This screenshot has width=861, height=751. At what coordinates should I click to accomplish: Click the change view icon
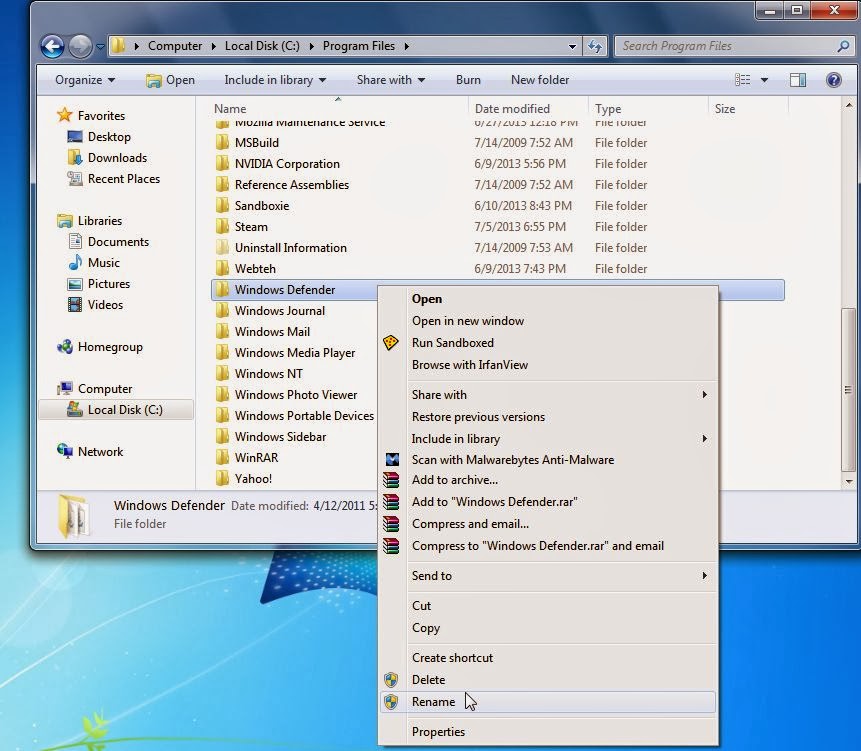coord(742,80)
